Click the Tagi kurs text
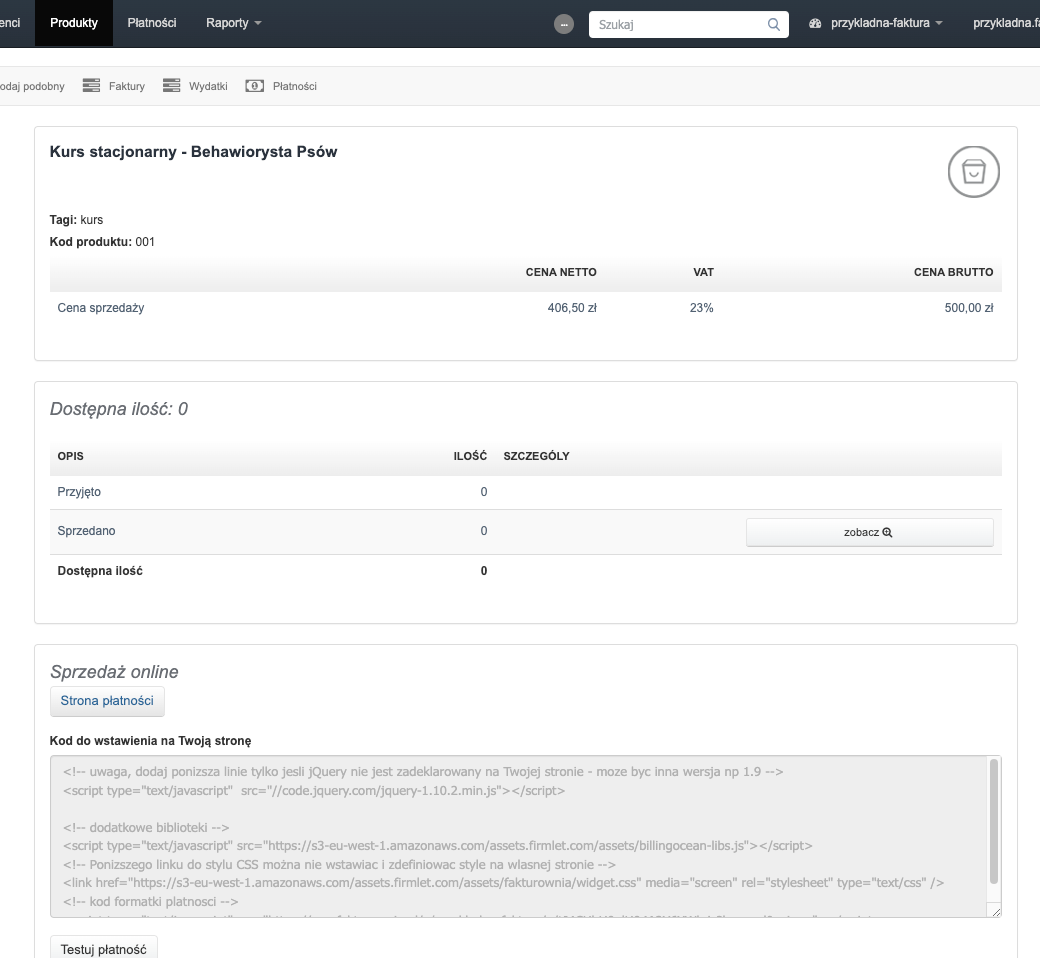 pyautogui.click(x=76, y=220)
